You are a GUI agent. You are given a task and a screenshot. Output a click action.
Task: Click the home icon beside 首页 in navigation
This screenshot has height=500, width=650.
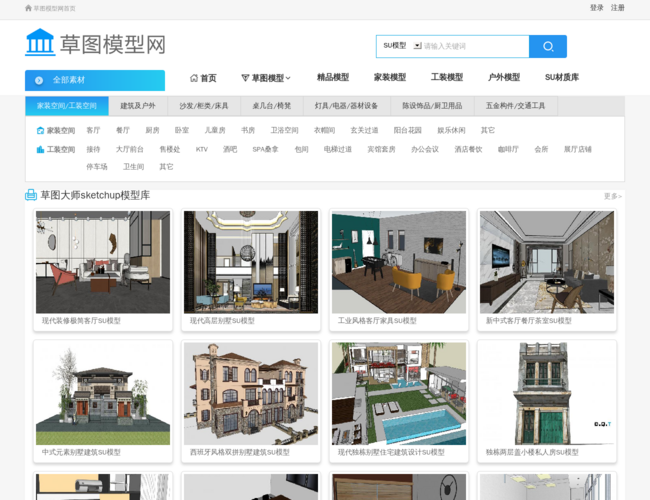click(194, 78)
